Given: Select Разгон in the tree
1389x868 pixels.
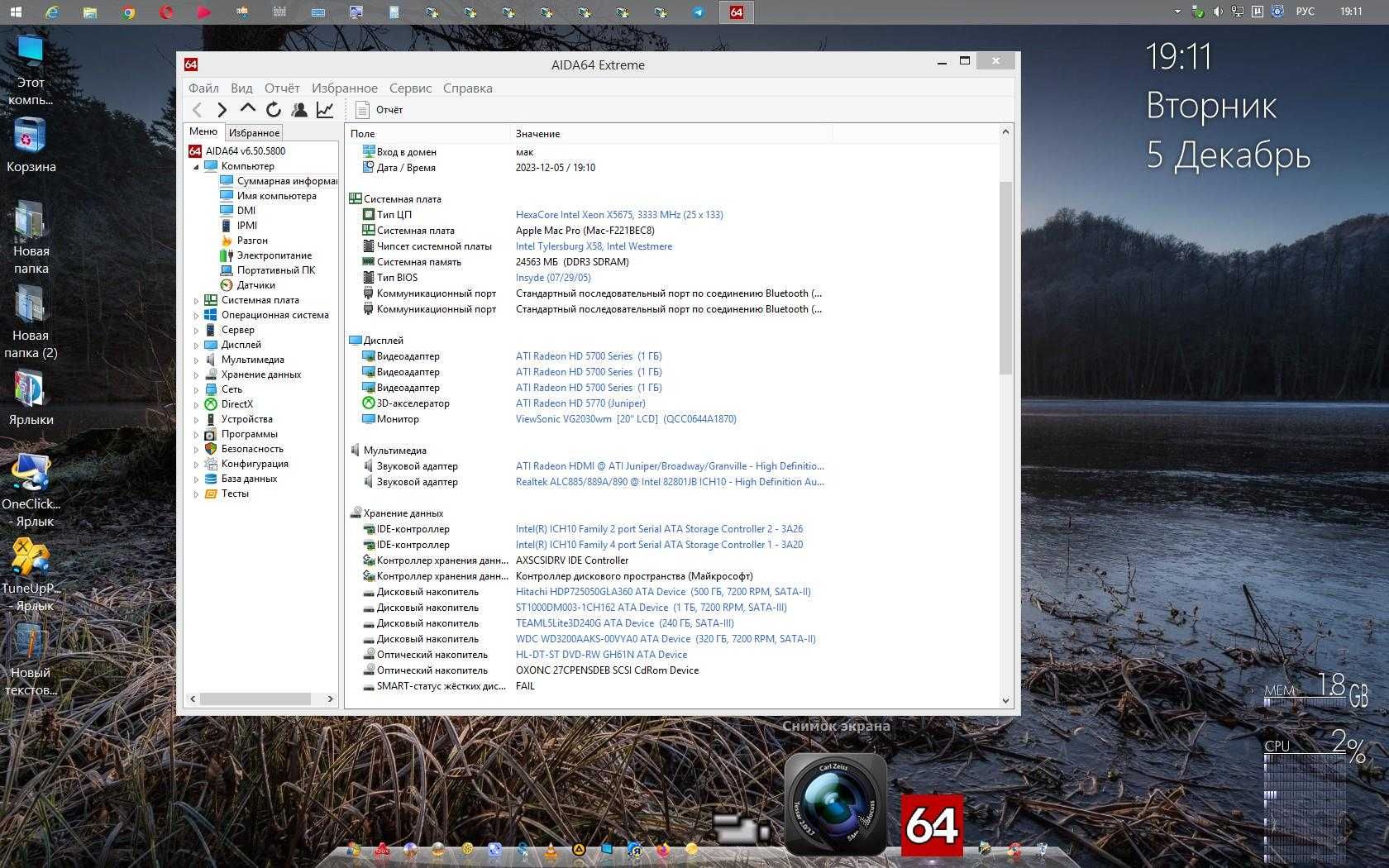Looking at the screenshot, I should point(252,241).
